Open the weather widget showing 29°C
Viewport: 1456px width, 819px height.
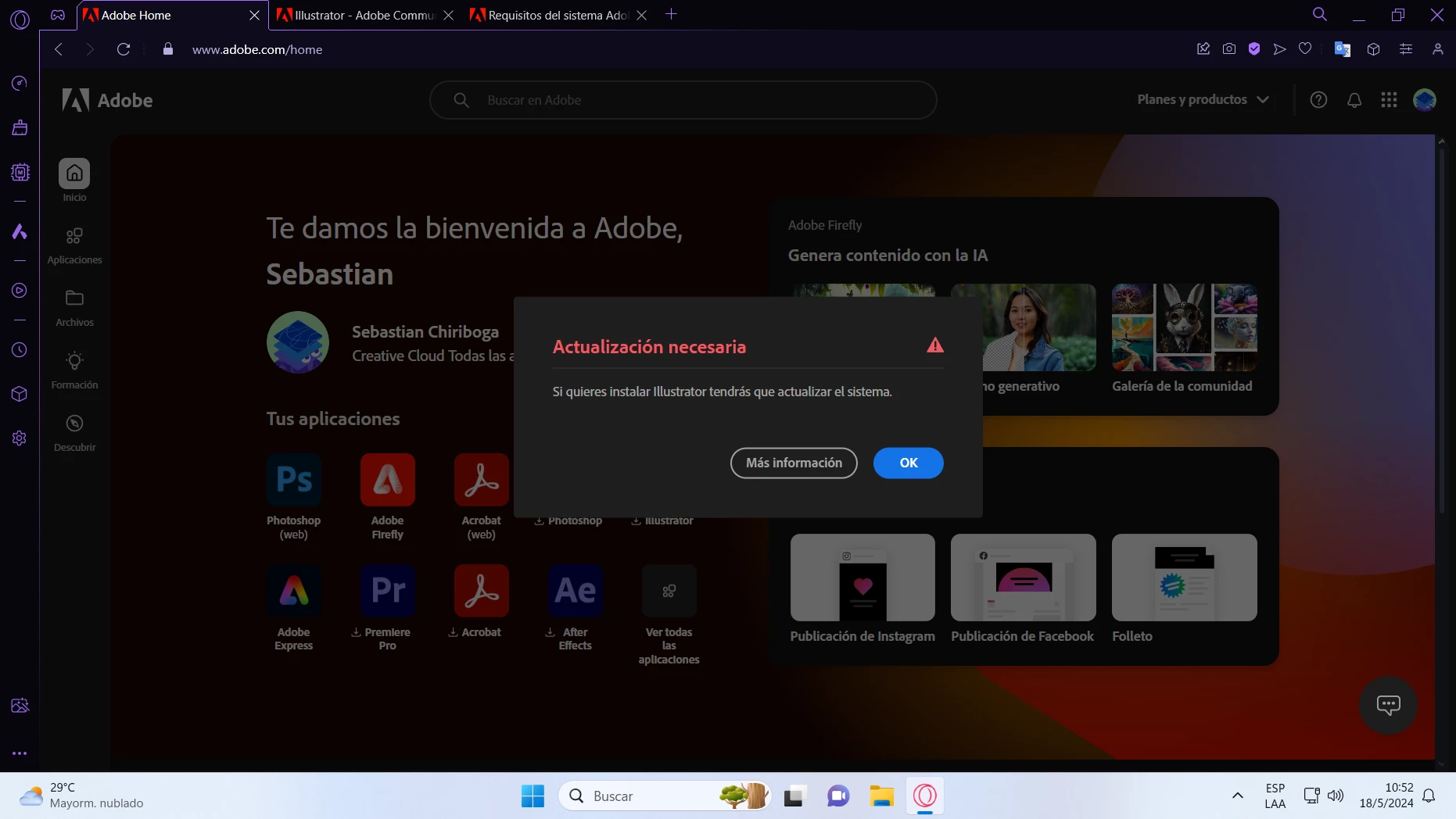[x=81, y=796]
